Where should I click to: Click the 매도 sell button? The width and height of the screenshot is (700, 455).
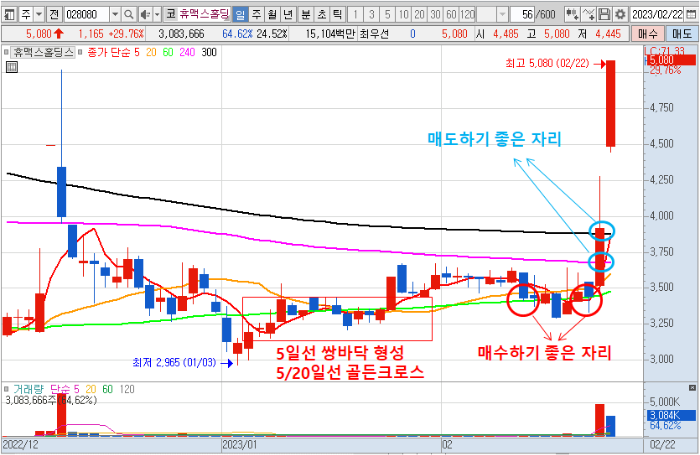point(682,34)
